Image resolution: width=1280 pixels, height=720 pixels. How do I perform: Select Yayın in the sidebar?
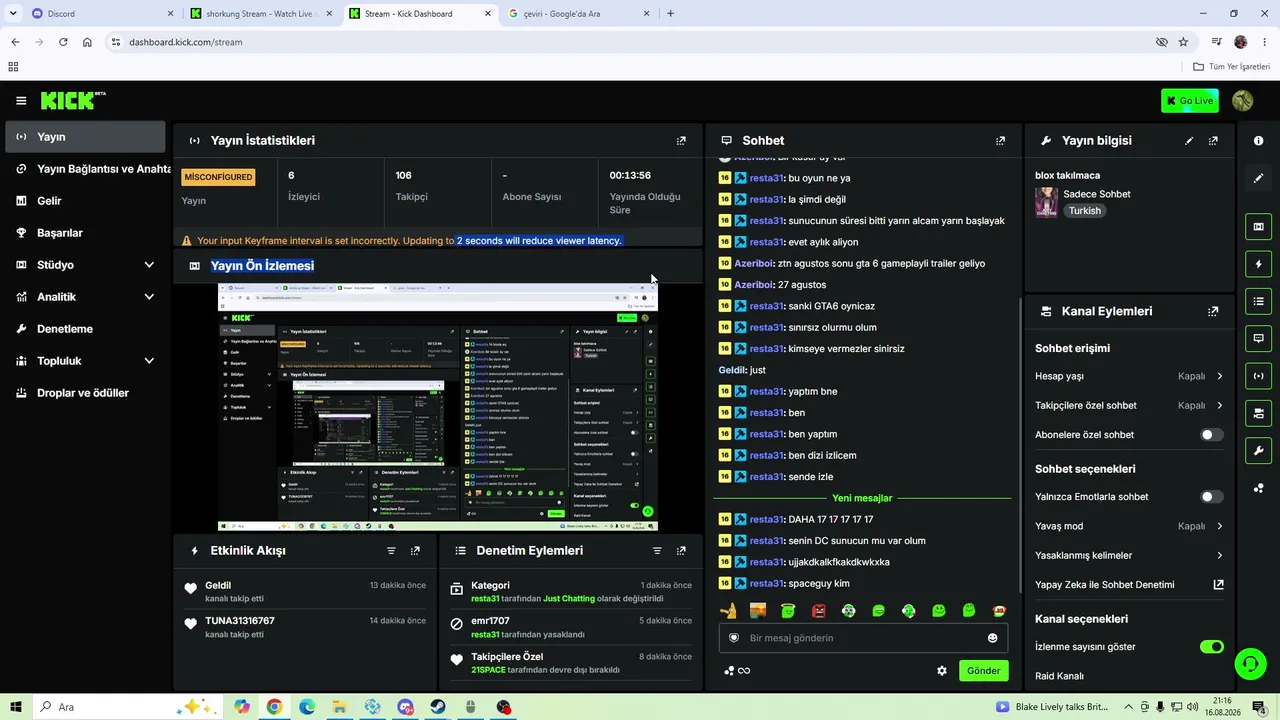tap(85, 137)
